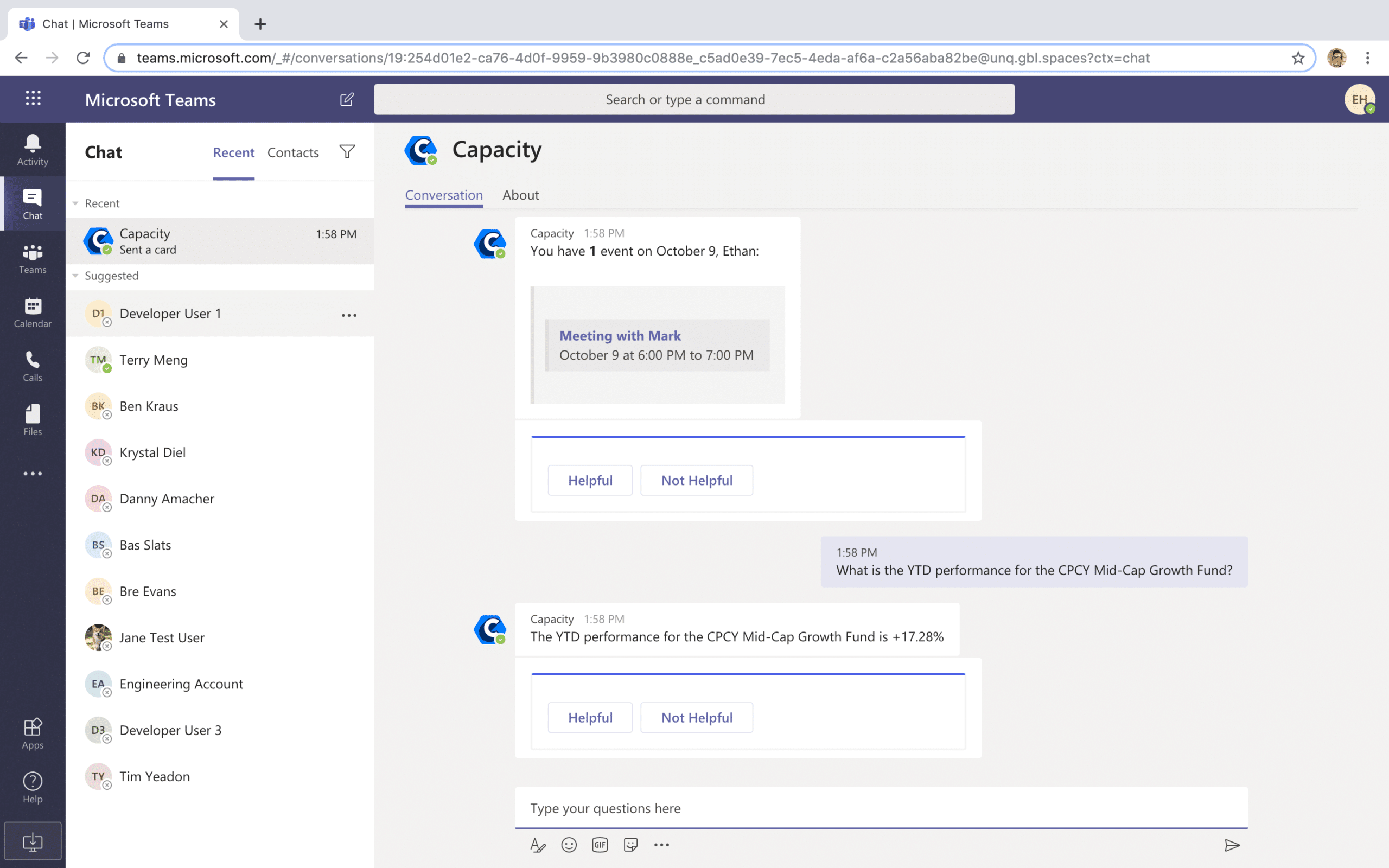This screenshot has width=1389, height=868.
Task: Open Calendar in the left rail
Action: click(33, 312)
